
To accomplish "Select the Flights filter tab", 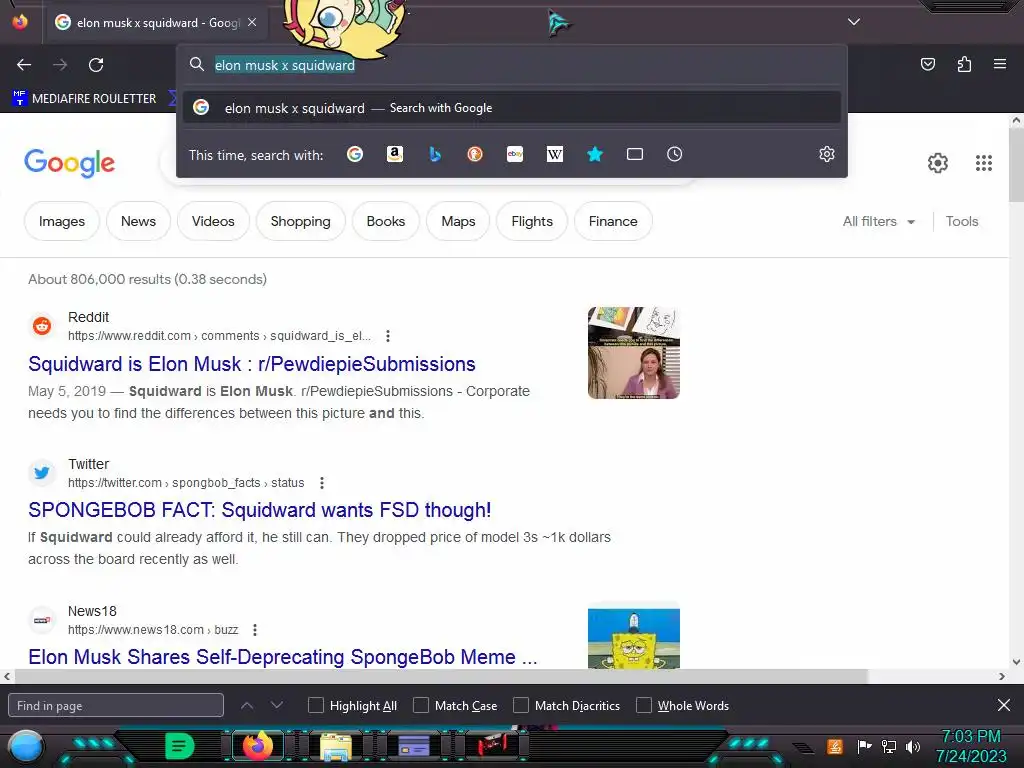I will point(532,221).
